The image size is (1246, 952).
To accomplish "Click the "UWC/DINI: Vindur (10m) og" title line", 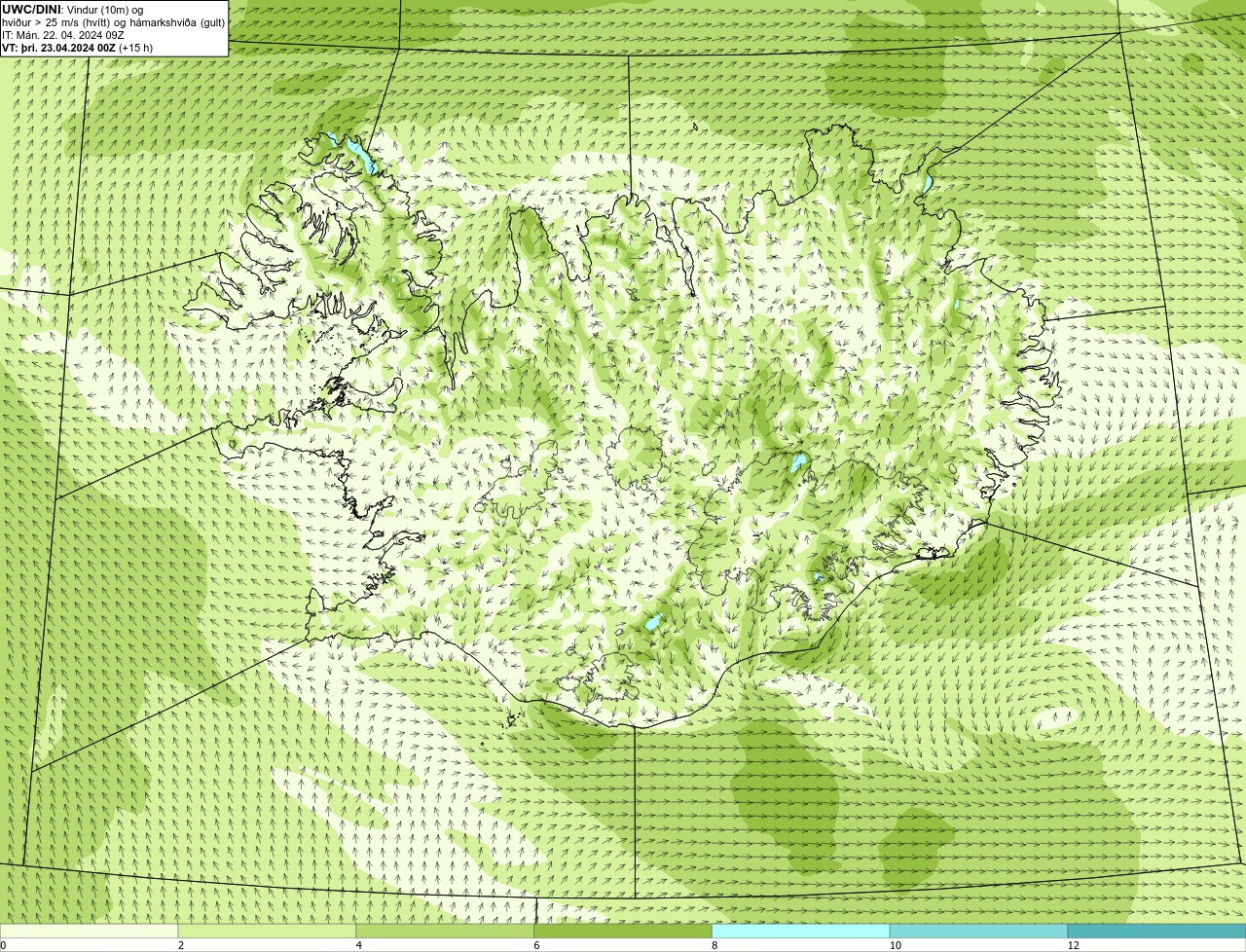I will 73,10.
